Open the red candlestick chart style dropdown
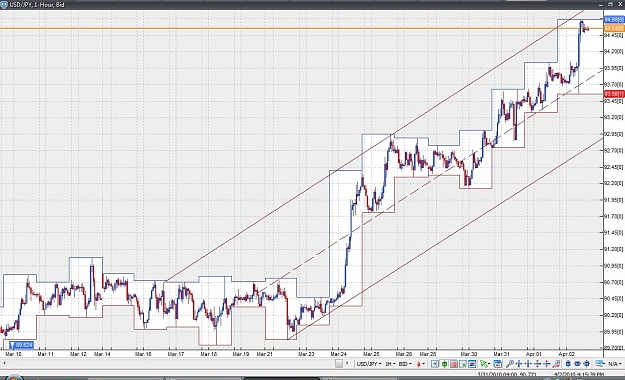 coord(420,364)
